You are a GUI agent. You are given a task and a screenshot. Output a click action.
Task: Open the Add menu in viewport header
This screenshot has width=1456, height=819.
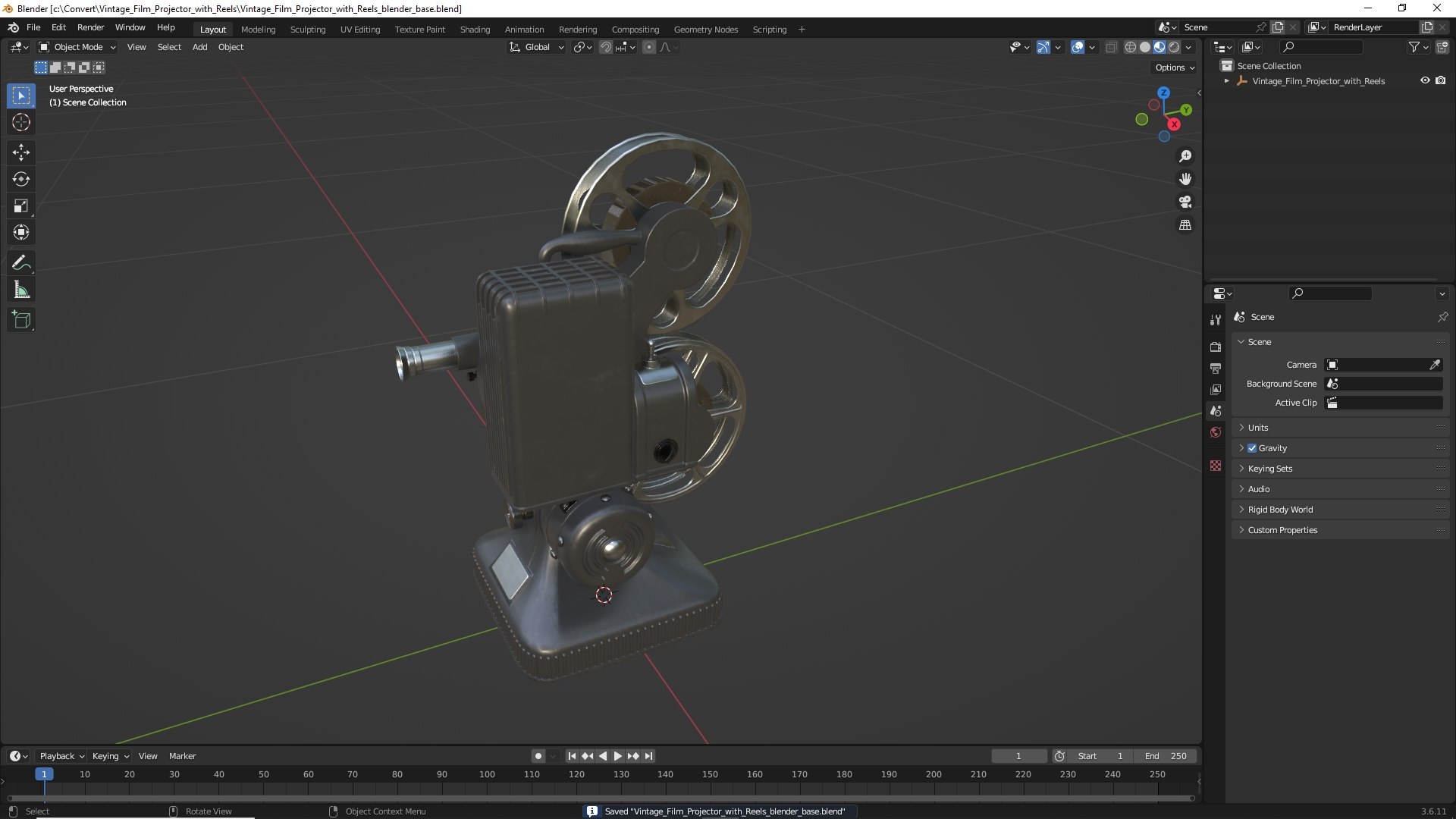point(199,47)
